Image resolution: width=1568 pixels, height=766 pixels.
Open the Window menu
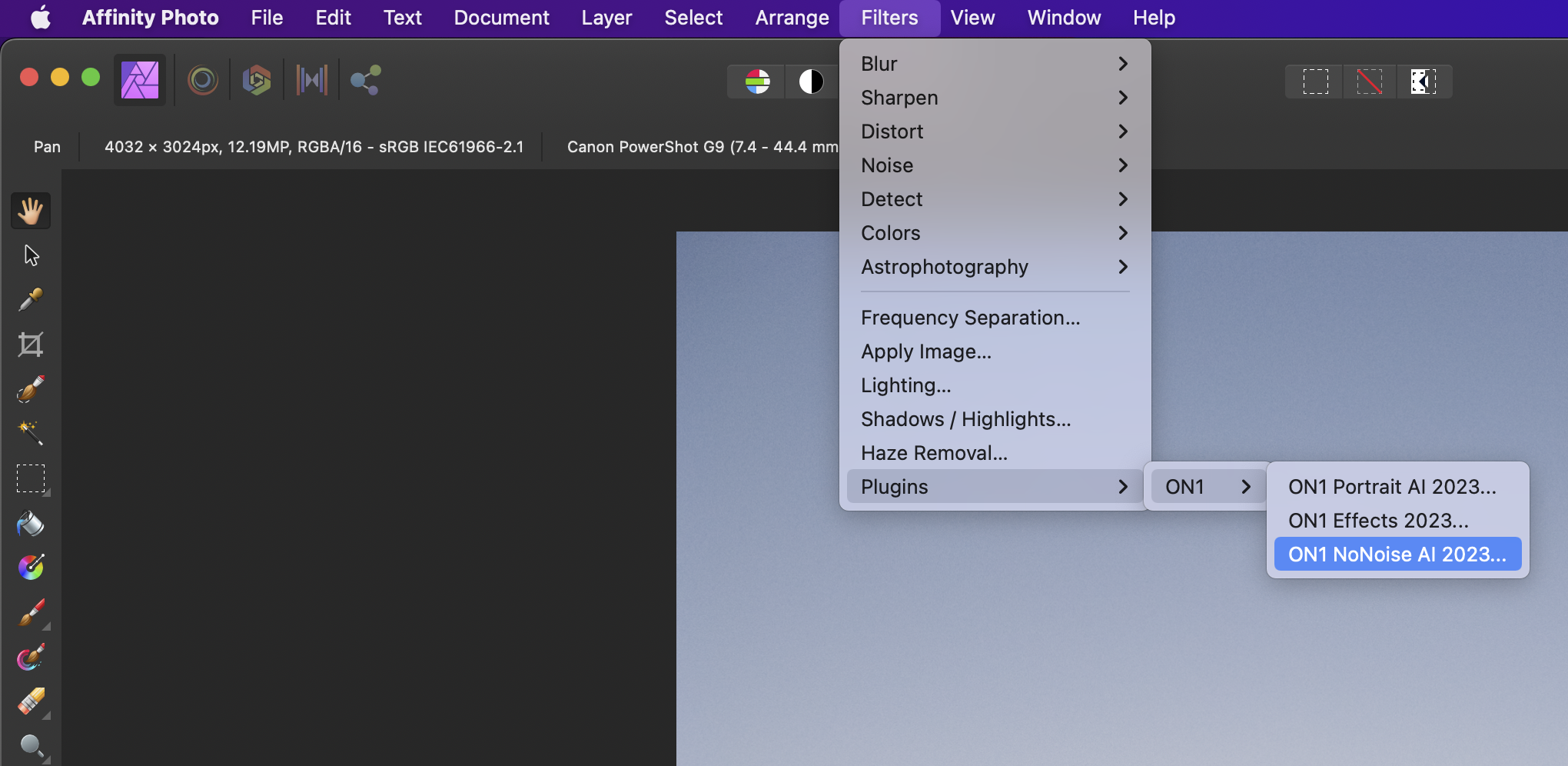click(x=1064, y=18)
